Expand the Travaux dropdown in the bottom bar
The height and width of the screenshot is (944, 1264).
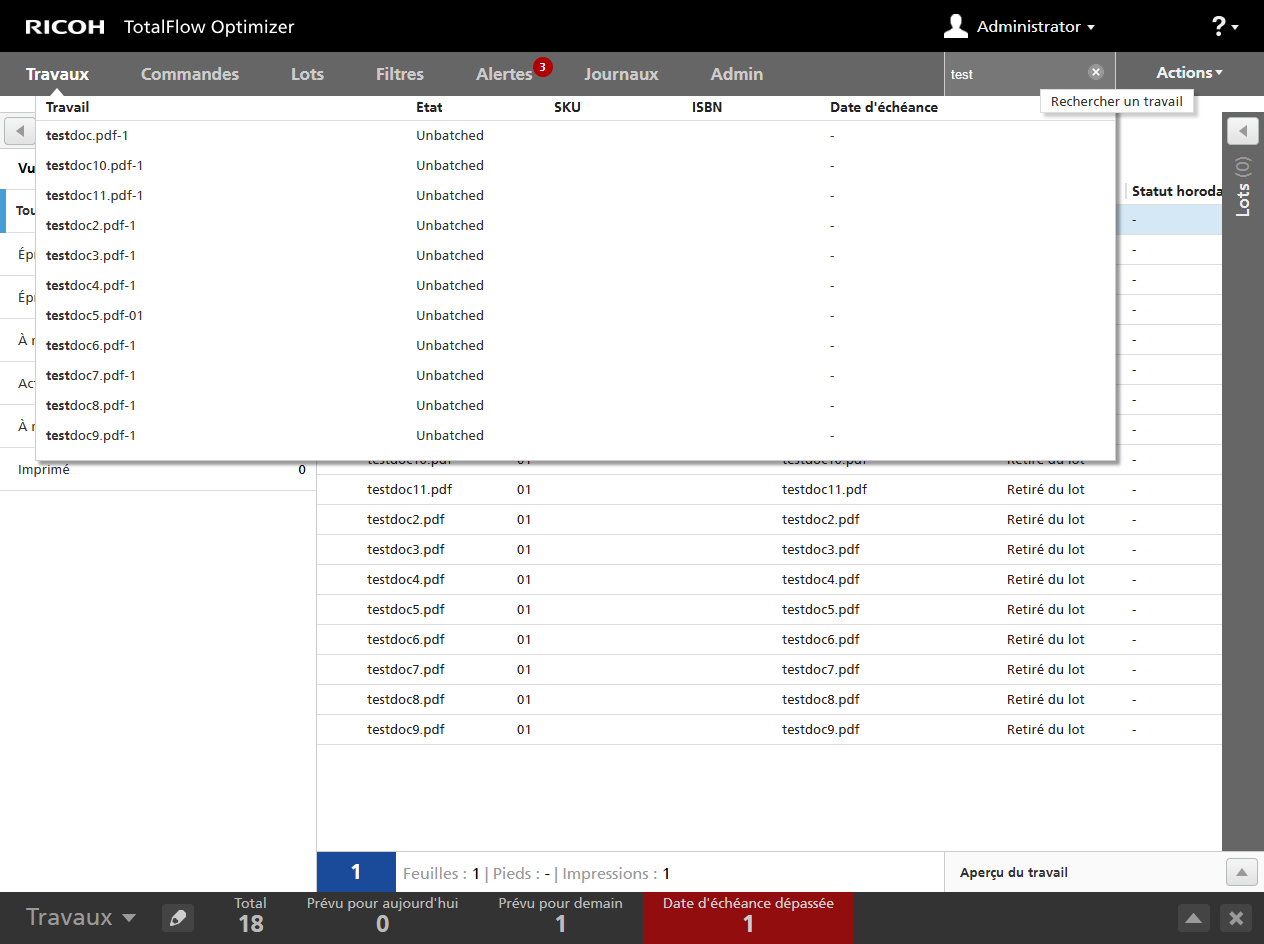click(x=81, y=918)
